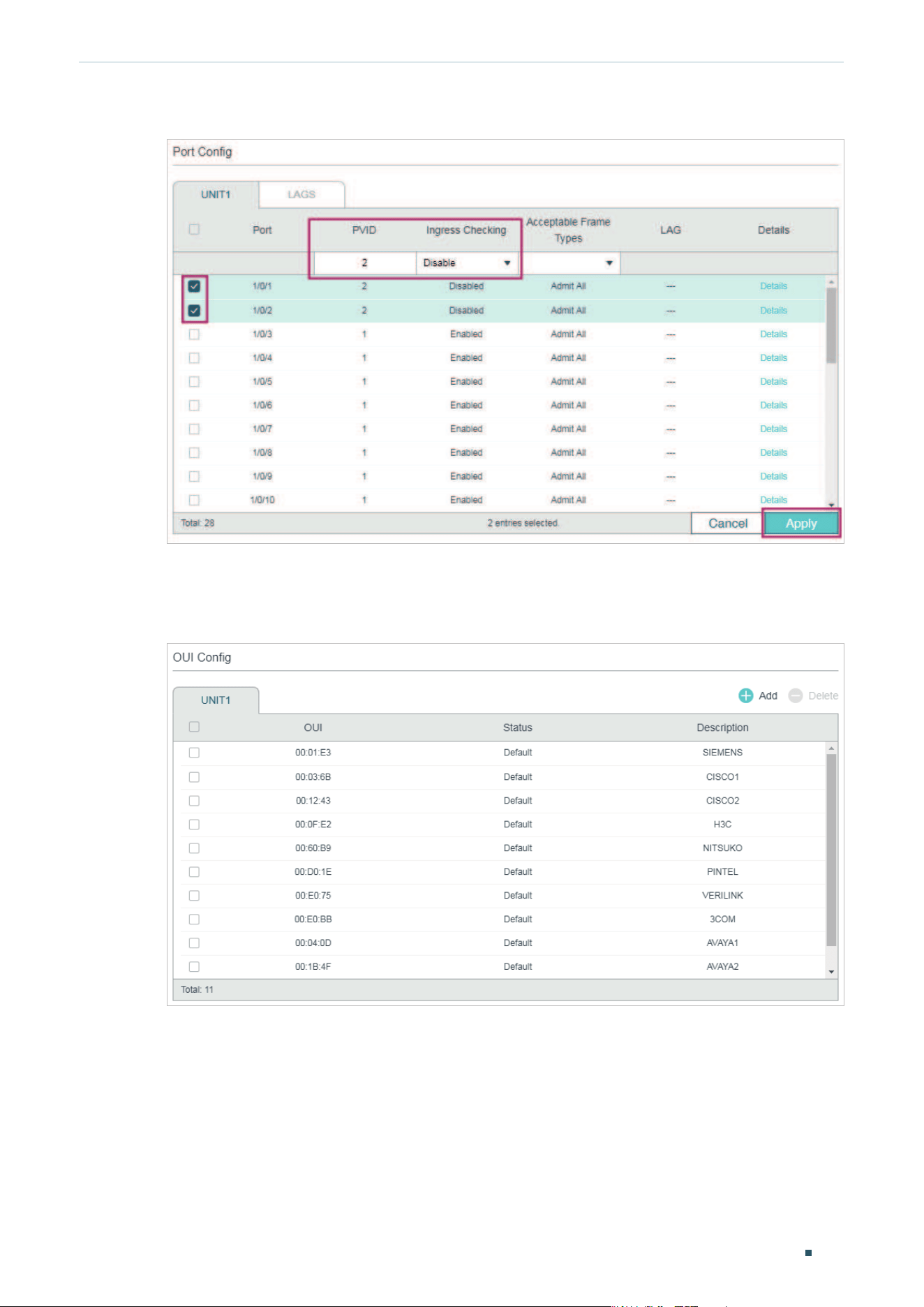Screen dimensions: 924x1307
Task: Click the Delete minus icon in OUI Config
Action: tap(795, 695)
